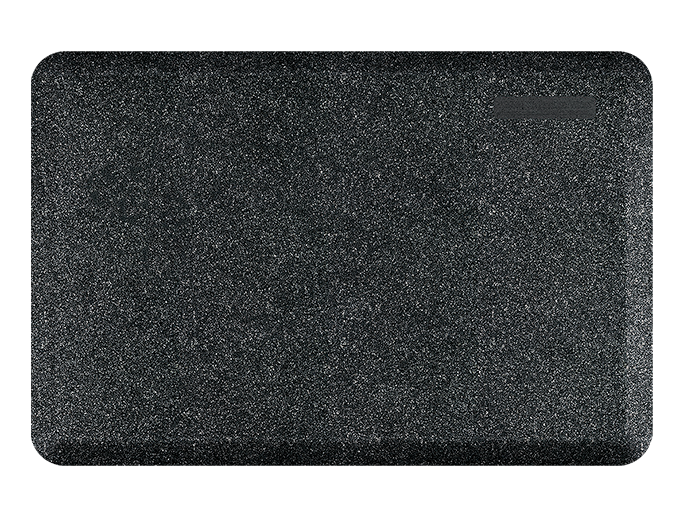Image resolution: width=683 pixels, height=517 pixels.
Task: Click the center of the speckled mat
Action: 341,258
